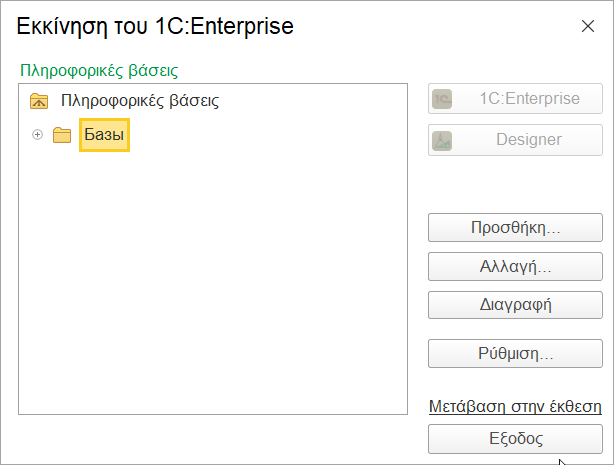Click the window title Εκκίνηση του 1C:Enterprise
Screen dimensions: 614x465
point(155,27)
